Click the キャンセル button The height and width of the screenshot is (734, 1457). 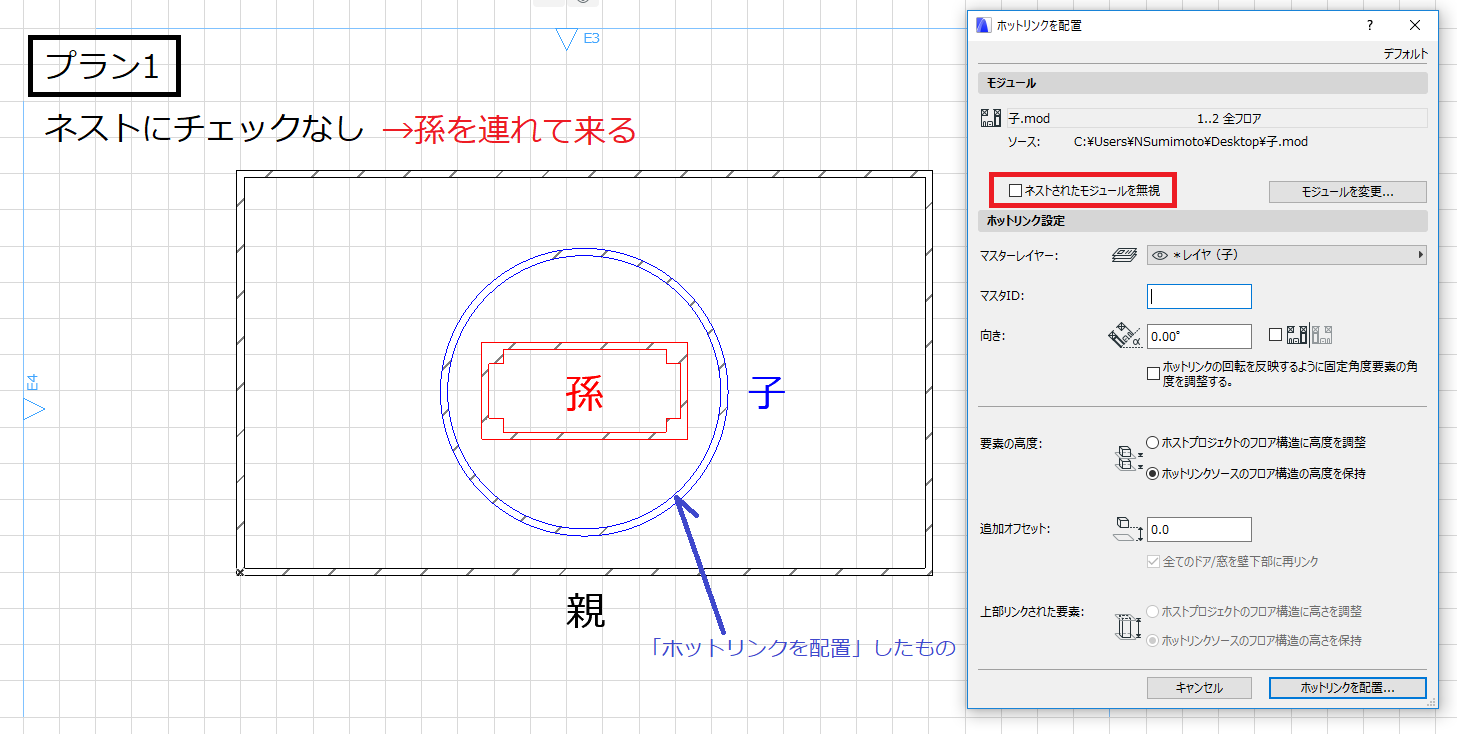1198,688
